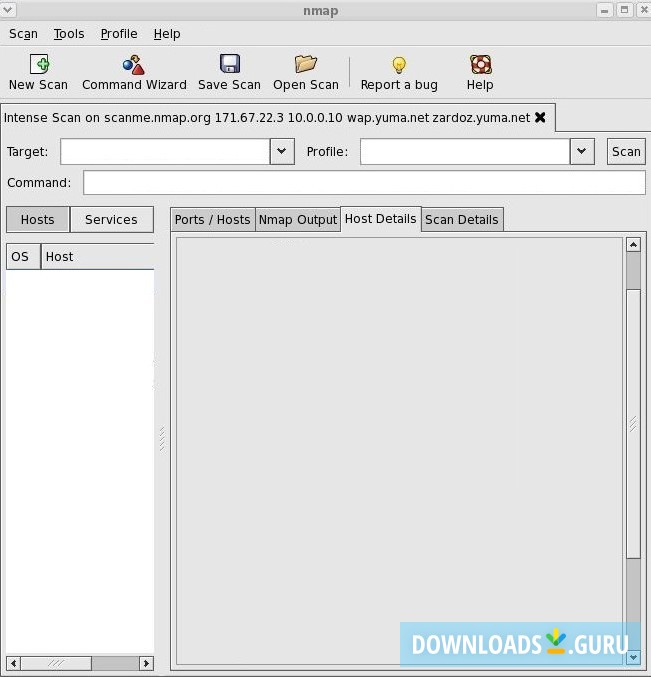Expand the Profile dropdown arrow
651x677 pixels.
pyautogui.click(x=582, y=152)
